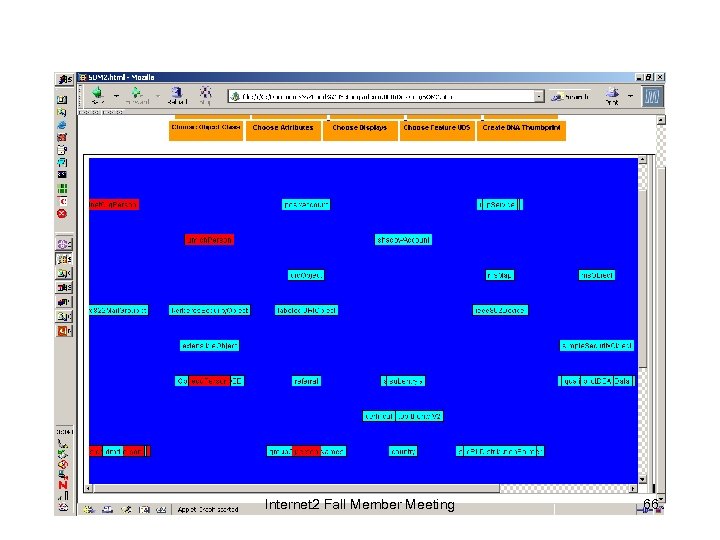
Task: Open the Print button dropdown arrow
Action: [x=630, y=96]
